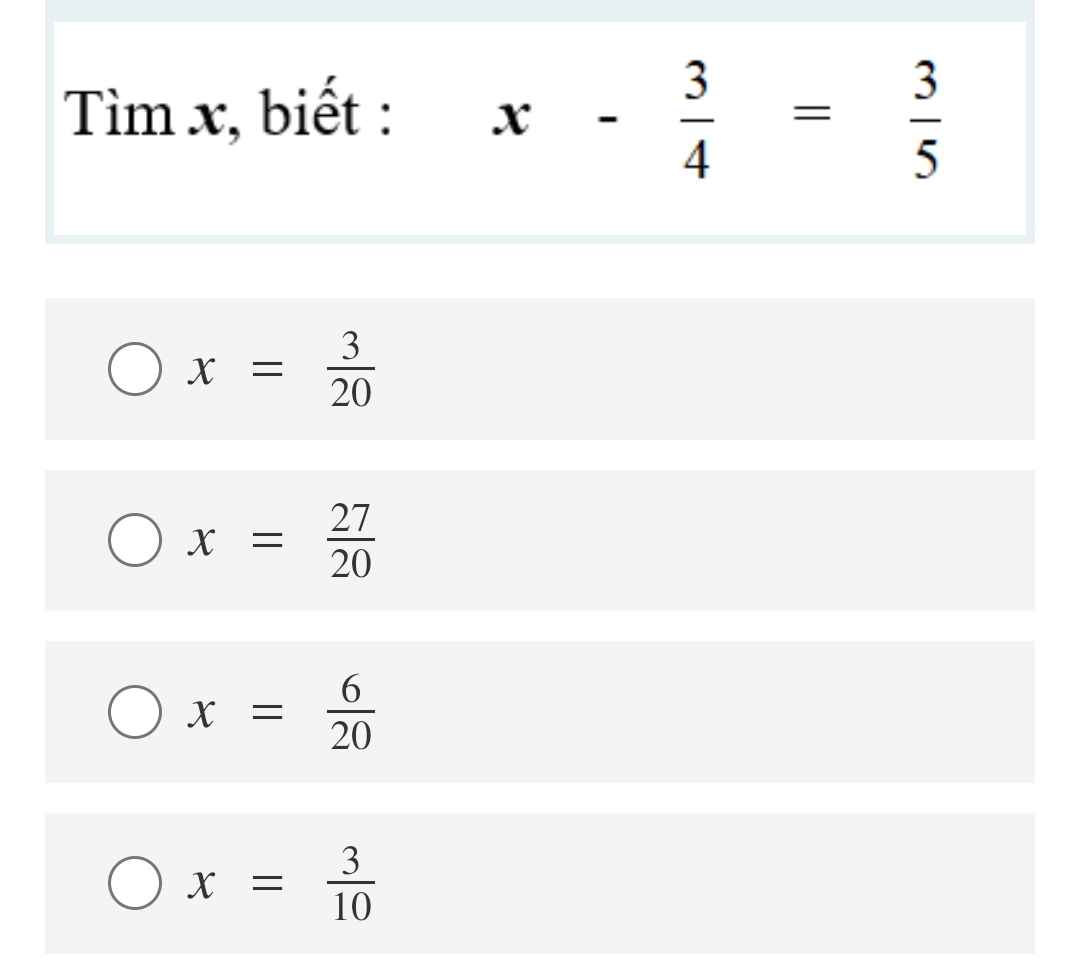The image size is (1080, 980).
Task: Choose the x = 27/20 radio option
Action: coord(134,541)
